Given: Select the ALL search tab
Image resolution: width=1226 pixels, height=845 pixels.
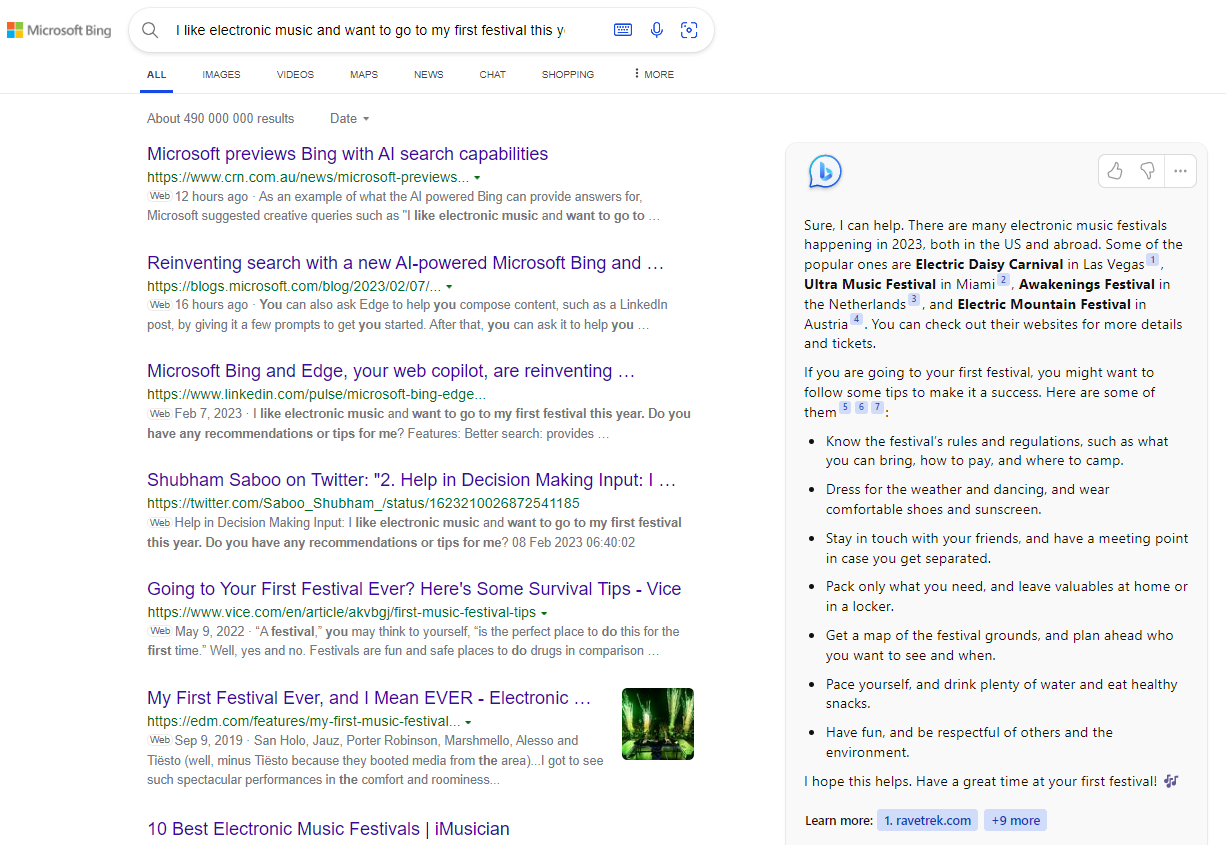Looking at the screenshot, I should pos(157,74).
